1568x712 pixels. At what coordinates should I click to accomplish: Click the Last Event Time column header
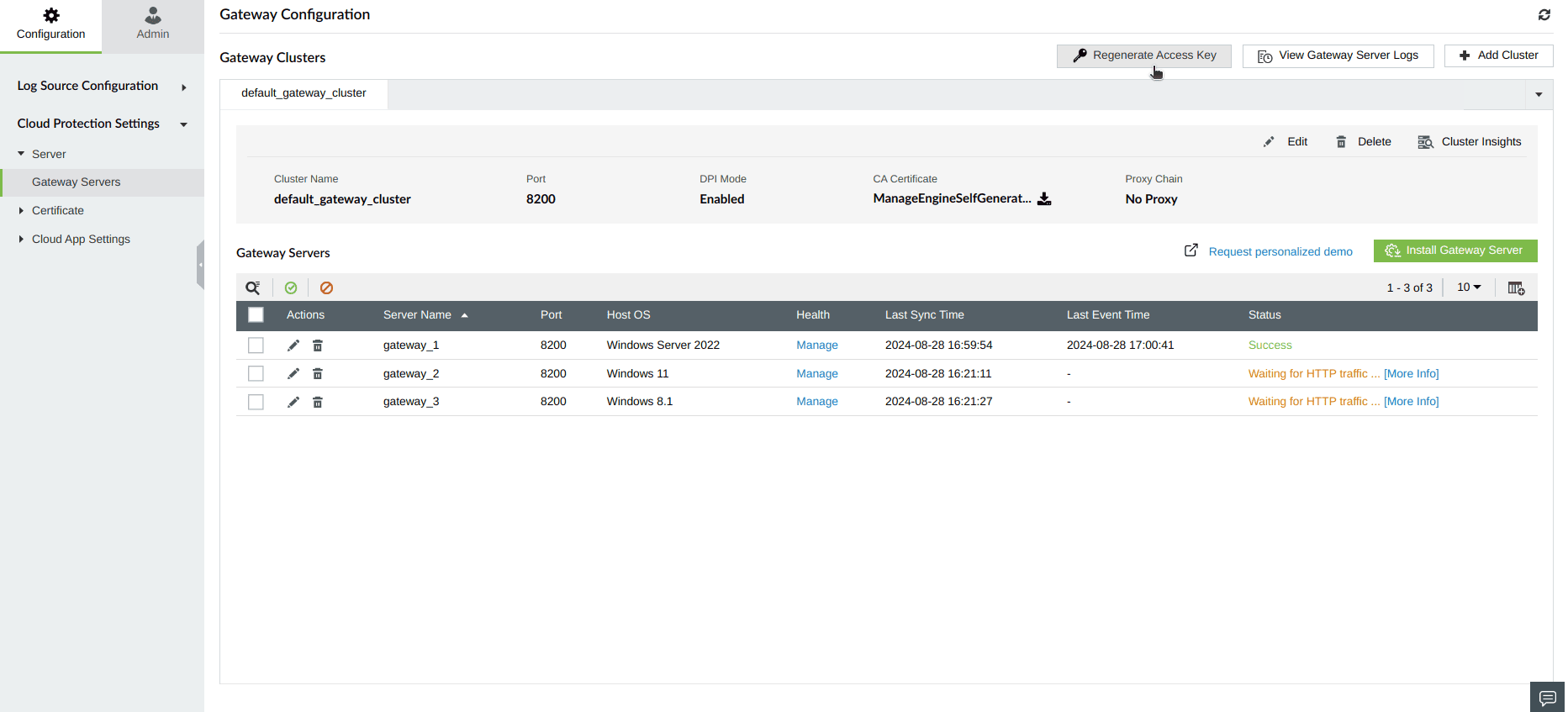click(1108, 315)
